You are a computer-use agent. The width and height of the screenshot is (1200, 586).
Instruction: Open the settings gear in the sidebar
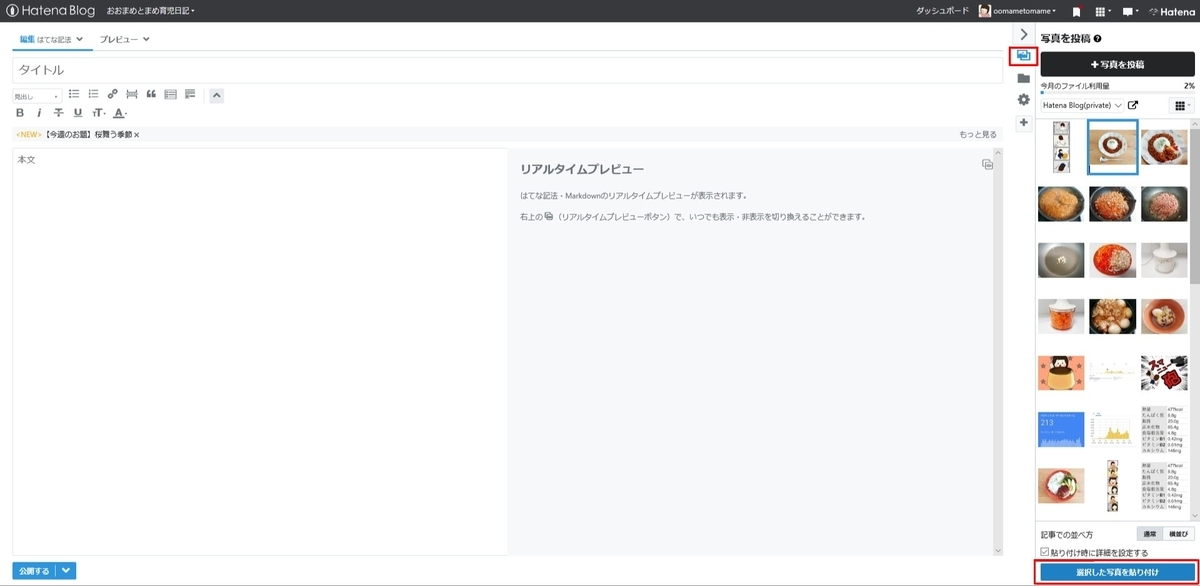click(x=1023, y=99)
